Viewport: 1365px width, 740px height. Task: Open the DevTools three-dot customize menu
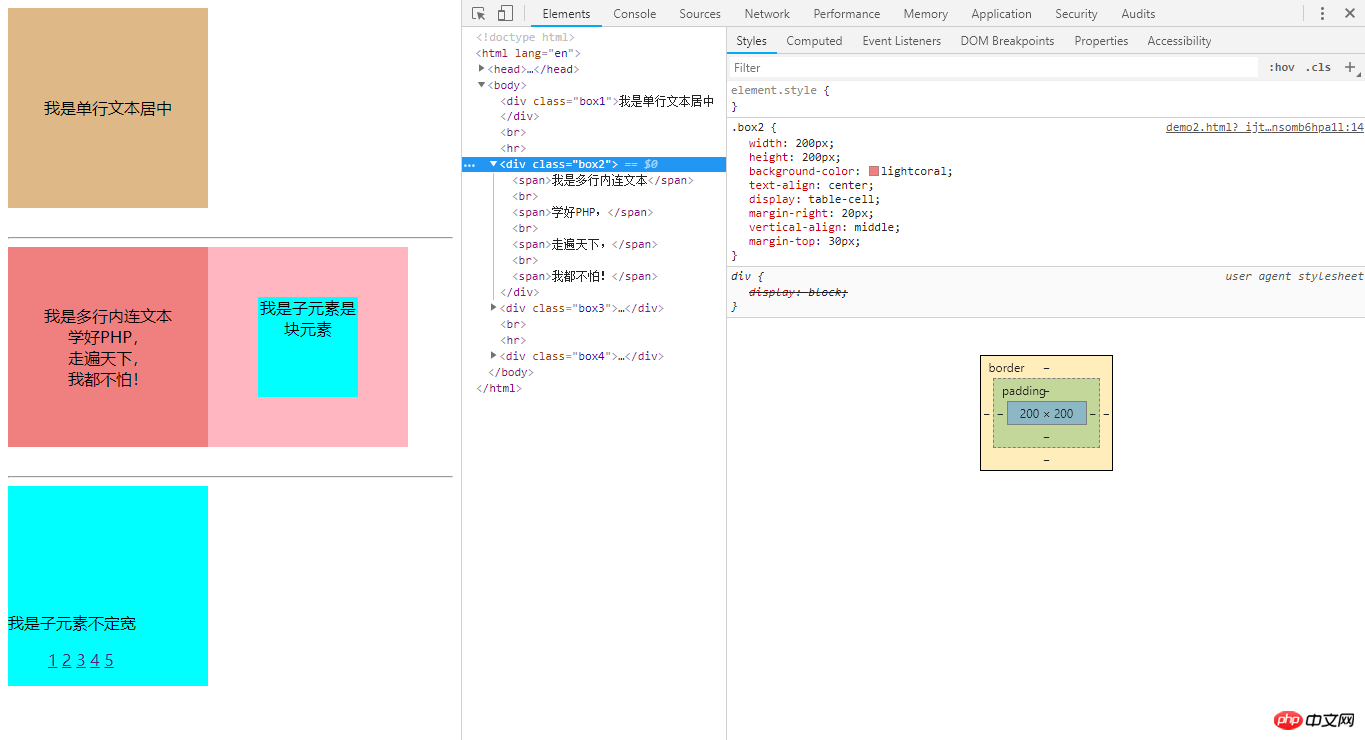click(x=1322, y=14)
